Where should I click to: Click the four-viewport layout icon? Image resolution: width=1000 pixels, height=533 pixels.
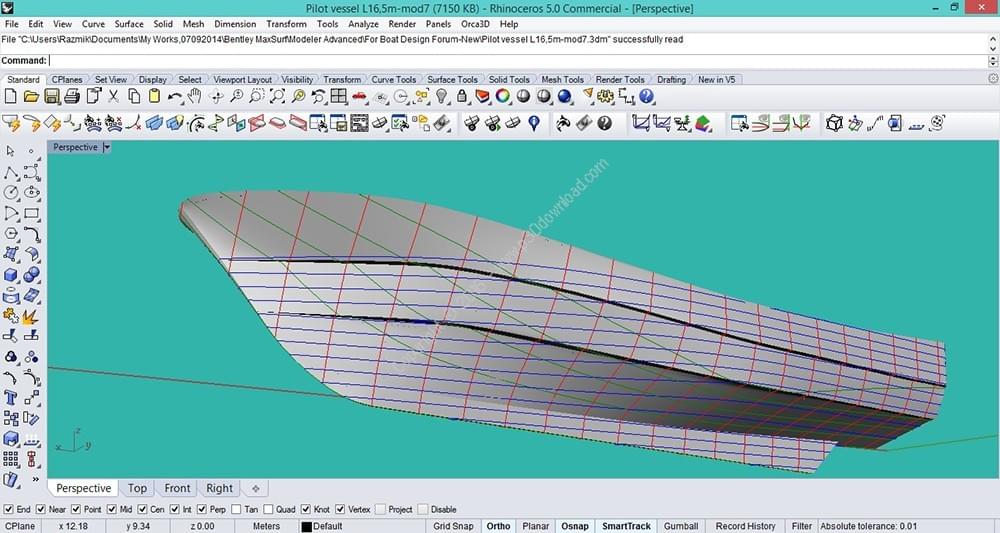[338, 96]
